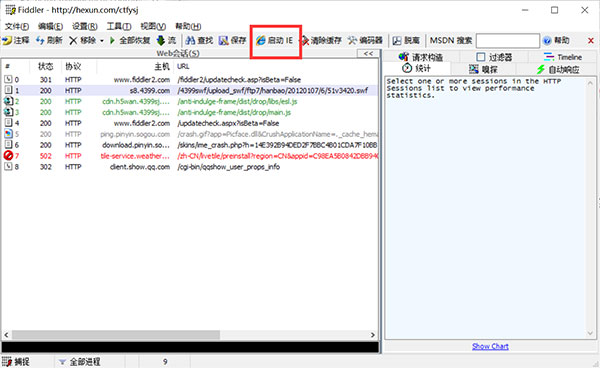Image resolution: width=600 pixels, height=368 pixels.
Task: Switch to the 请求构造 composer tab
Action: (421, 57)
